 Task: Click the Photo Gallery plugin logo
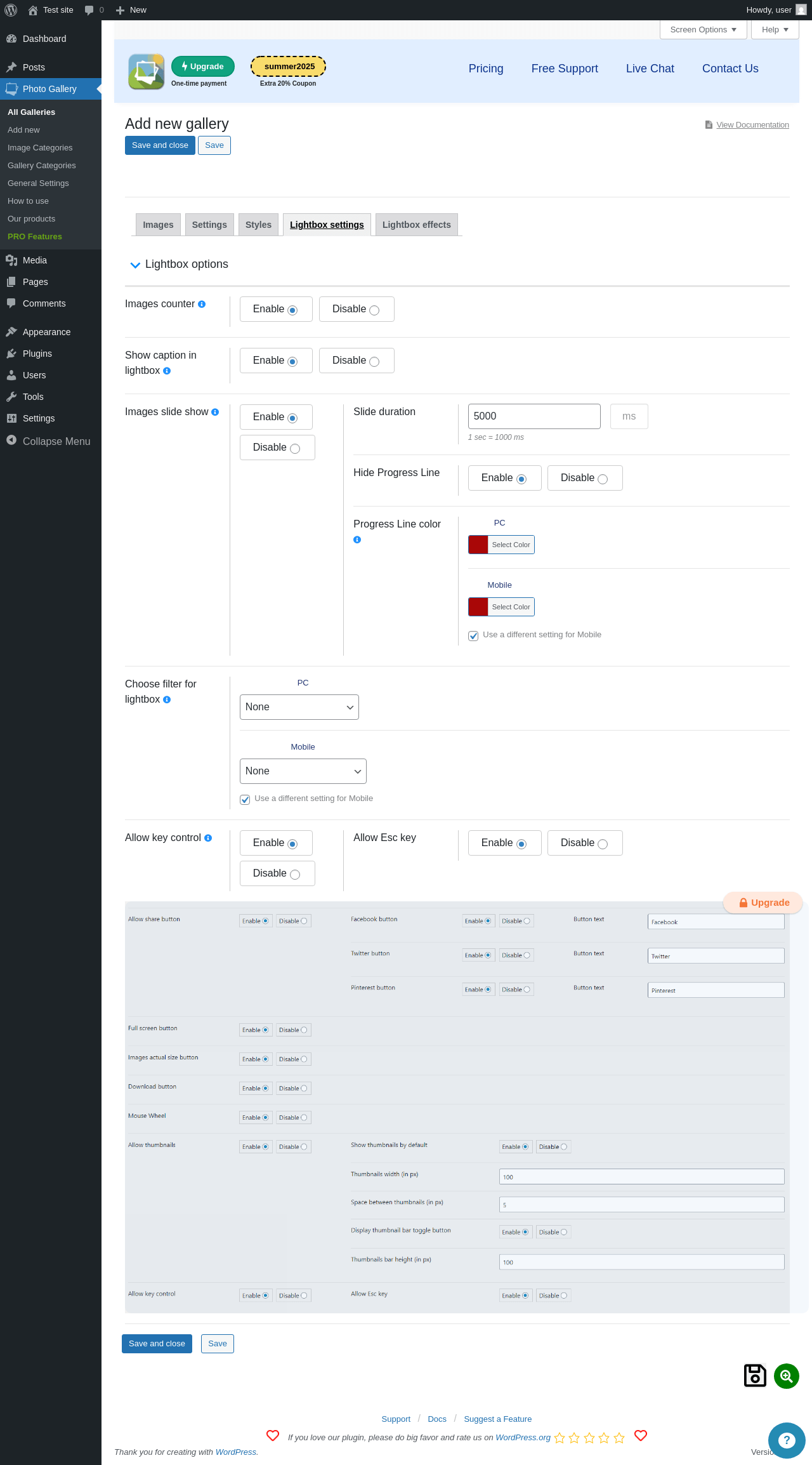pos(147,72)
